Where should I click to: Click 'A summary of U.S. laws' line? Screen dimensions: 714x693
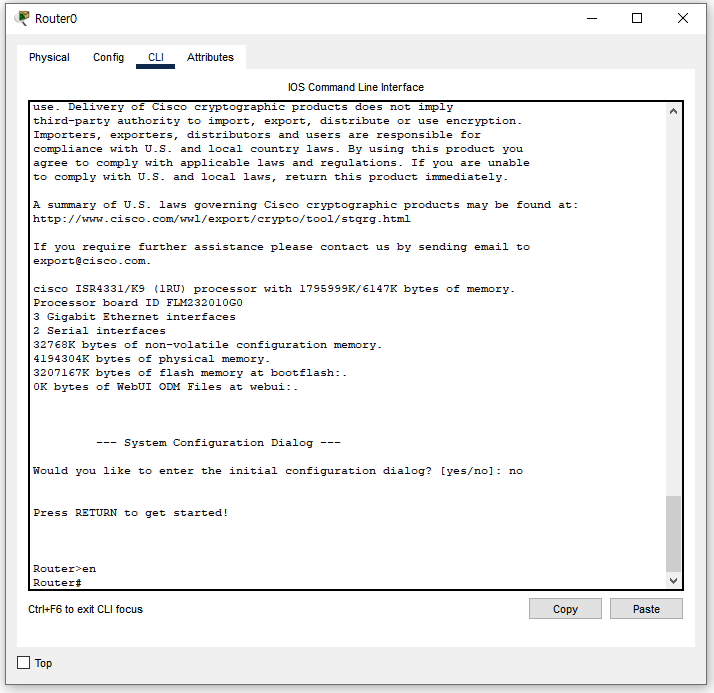click(x=306, y=205)
